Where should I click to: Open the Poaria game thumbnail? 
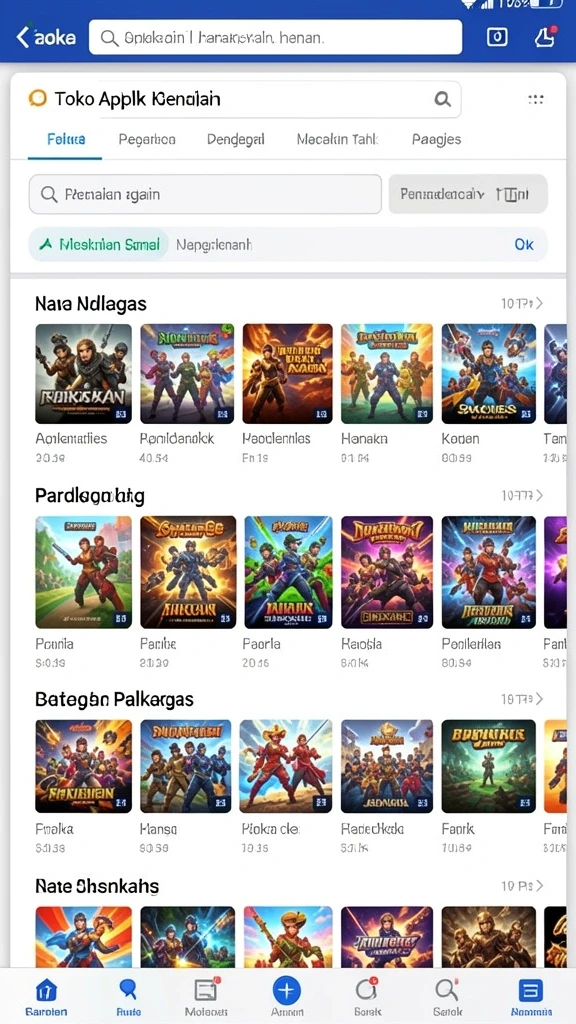[x=84, y=572]
